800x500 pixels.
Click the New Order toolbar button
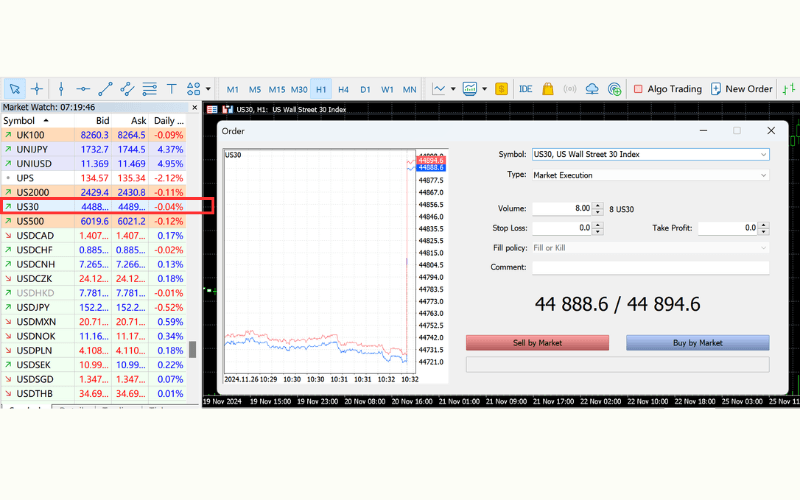741,89
